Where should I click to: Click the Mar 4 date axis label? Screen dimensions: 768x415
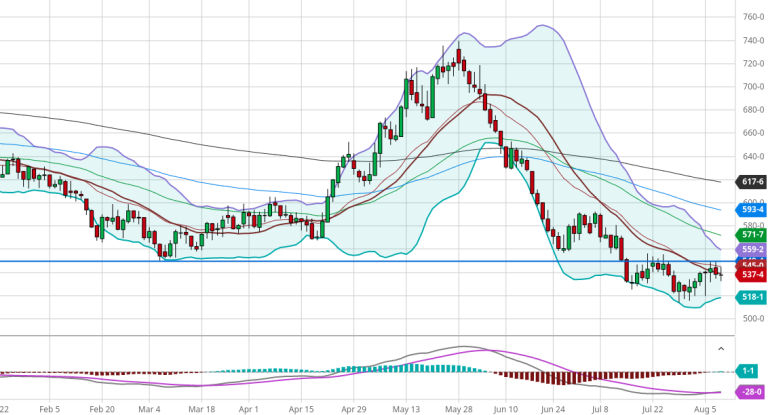point(149,409)
